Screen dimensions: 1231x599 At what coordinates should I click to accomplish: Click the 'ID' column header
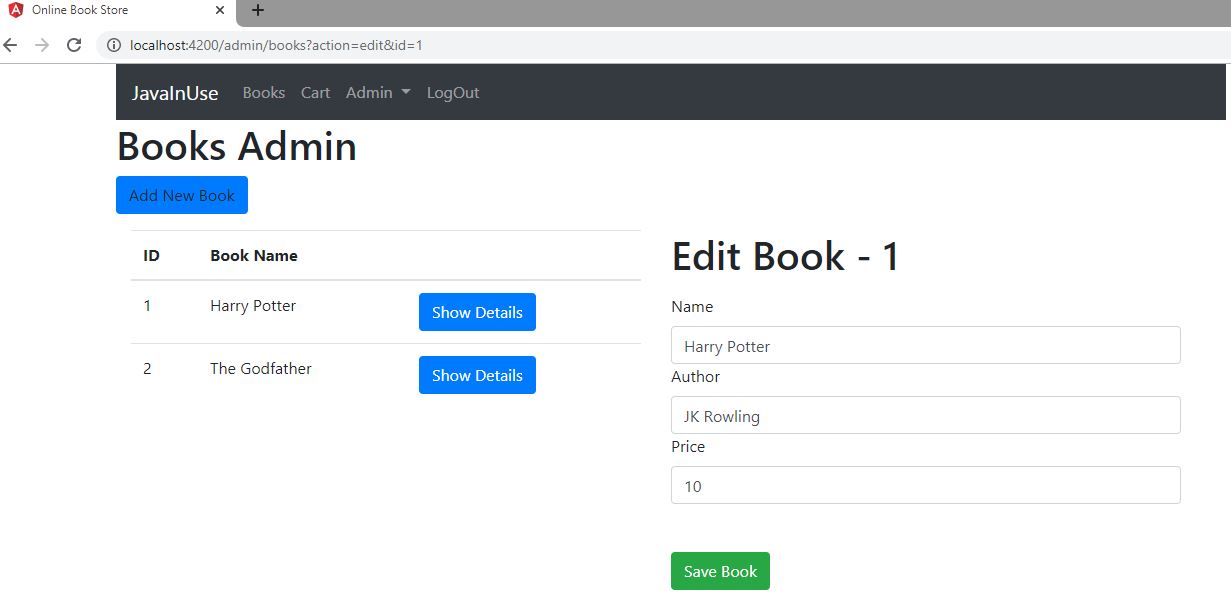point(151,255)
